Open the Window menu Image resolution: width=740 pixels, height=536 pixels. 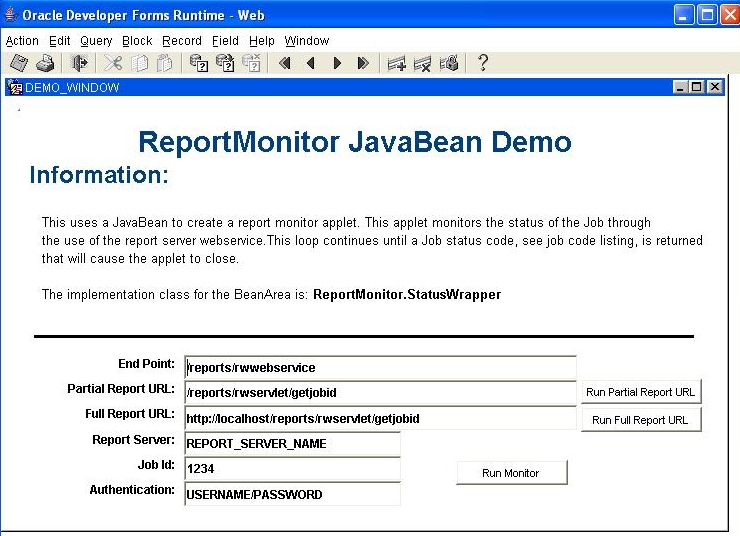pos(307,41)
